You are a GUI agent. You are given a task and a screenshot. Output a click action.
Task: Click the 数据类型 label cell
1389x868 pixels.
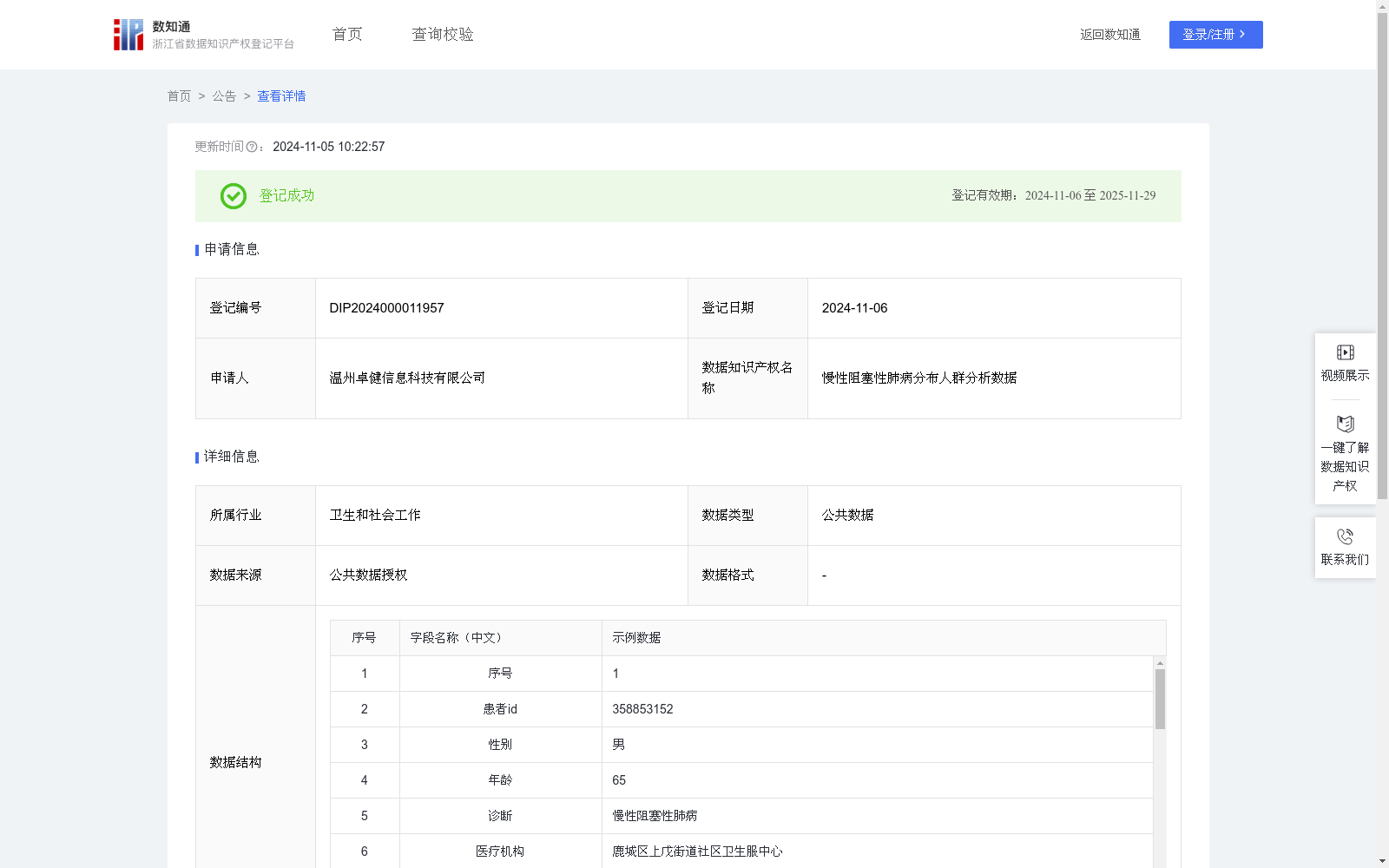point(747,516)
